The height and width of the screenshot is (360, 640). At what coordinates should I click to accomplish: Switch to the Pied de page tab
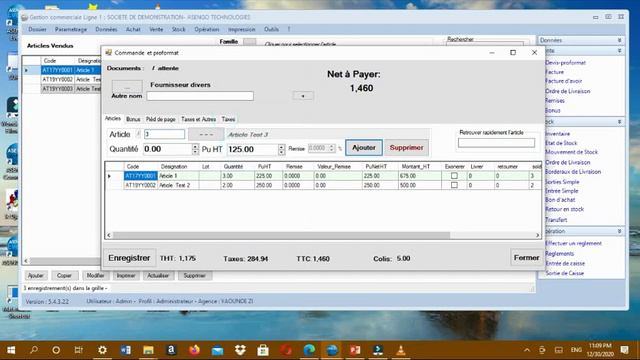tap(160, 119)
